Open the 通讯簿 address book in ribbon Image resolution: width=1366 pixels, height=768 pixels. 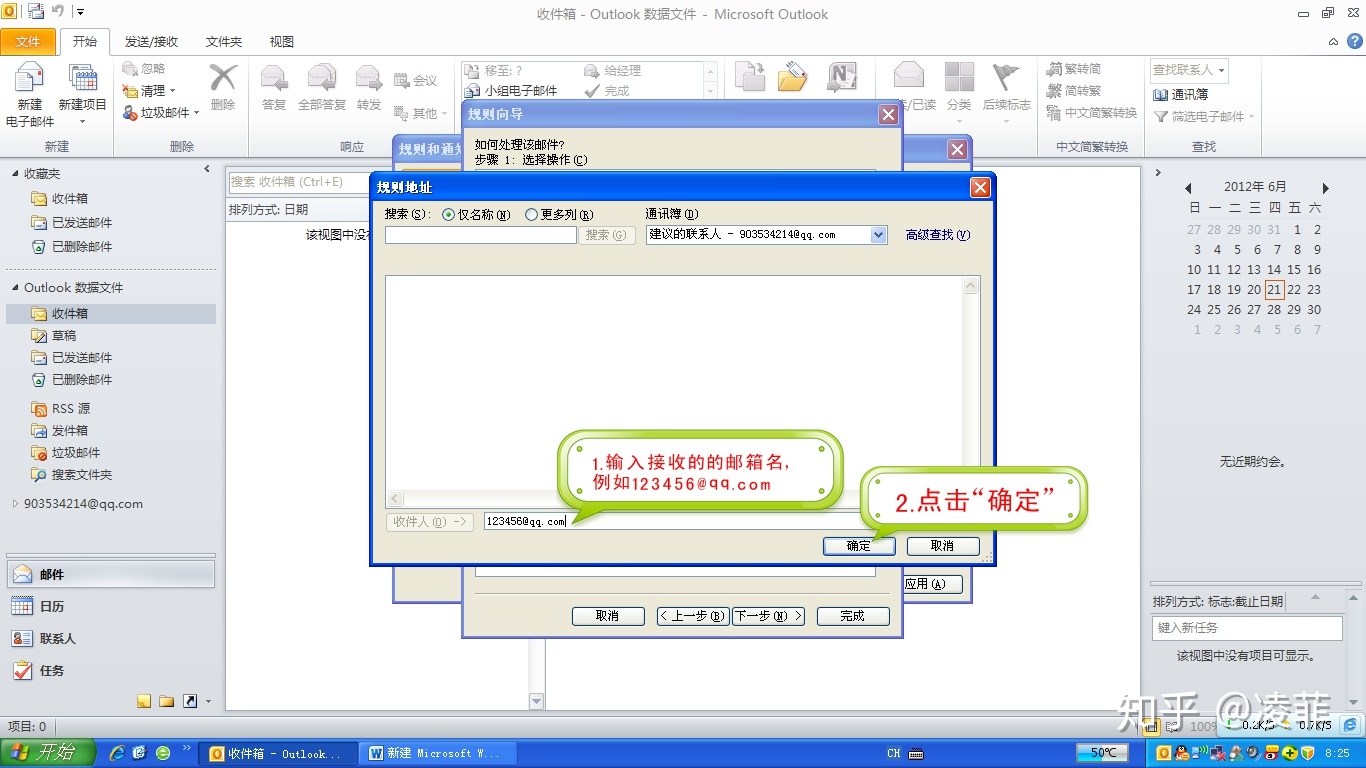pos(1181,94)
